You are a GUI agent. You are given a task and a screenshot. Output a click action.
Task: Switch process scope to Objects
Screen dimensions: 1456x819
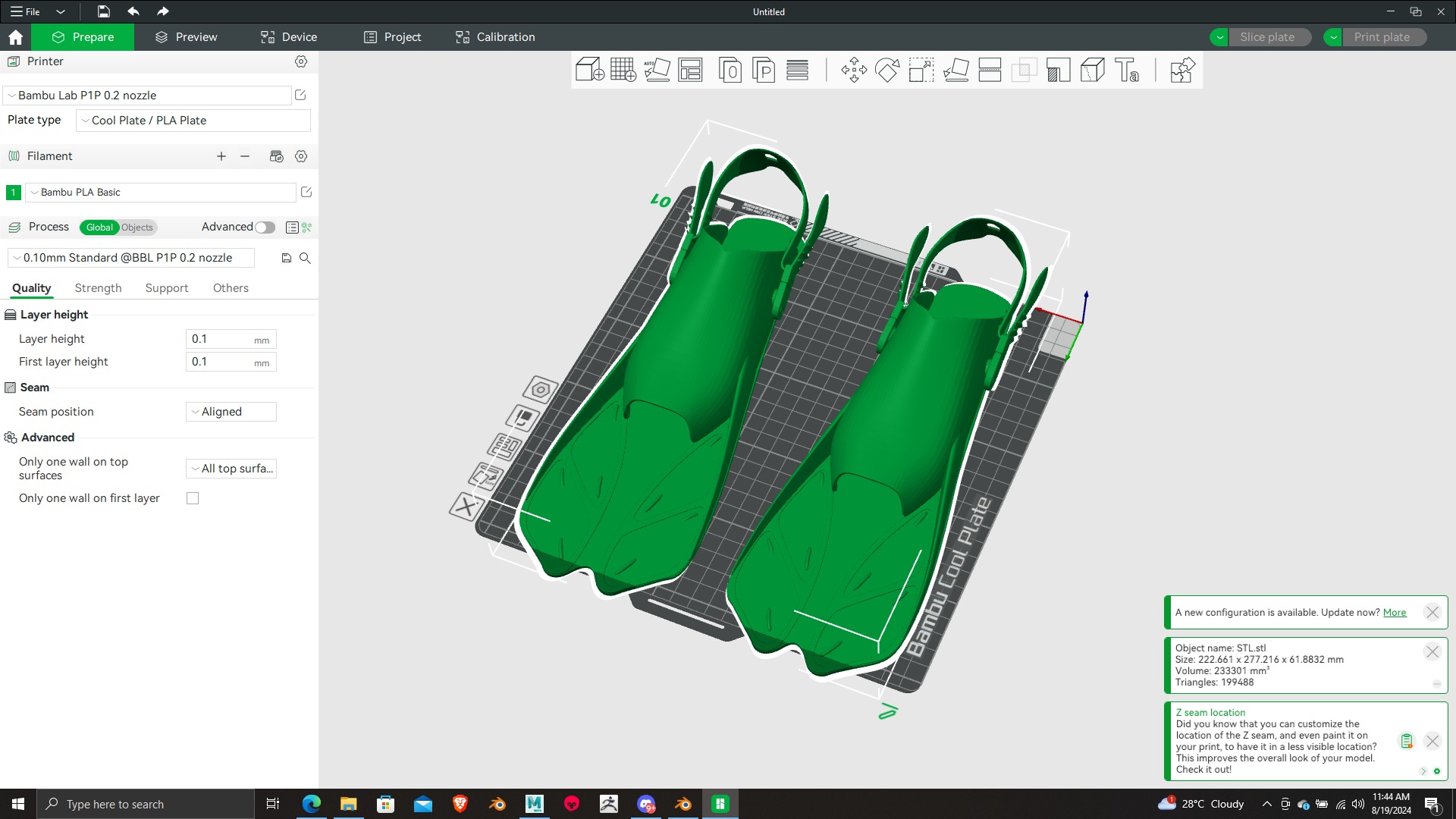pos(137,227)
